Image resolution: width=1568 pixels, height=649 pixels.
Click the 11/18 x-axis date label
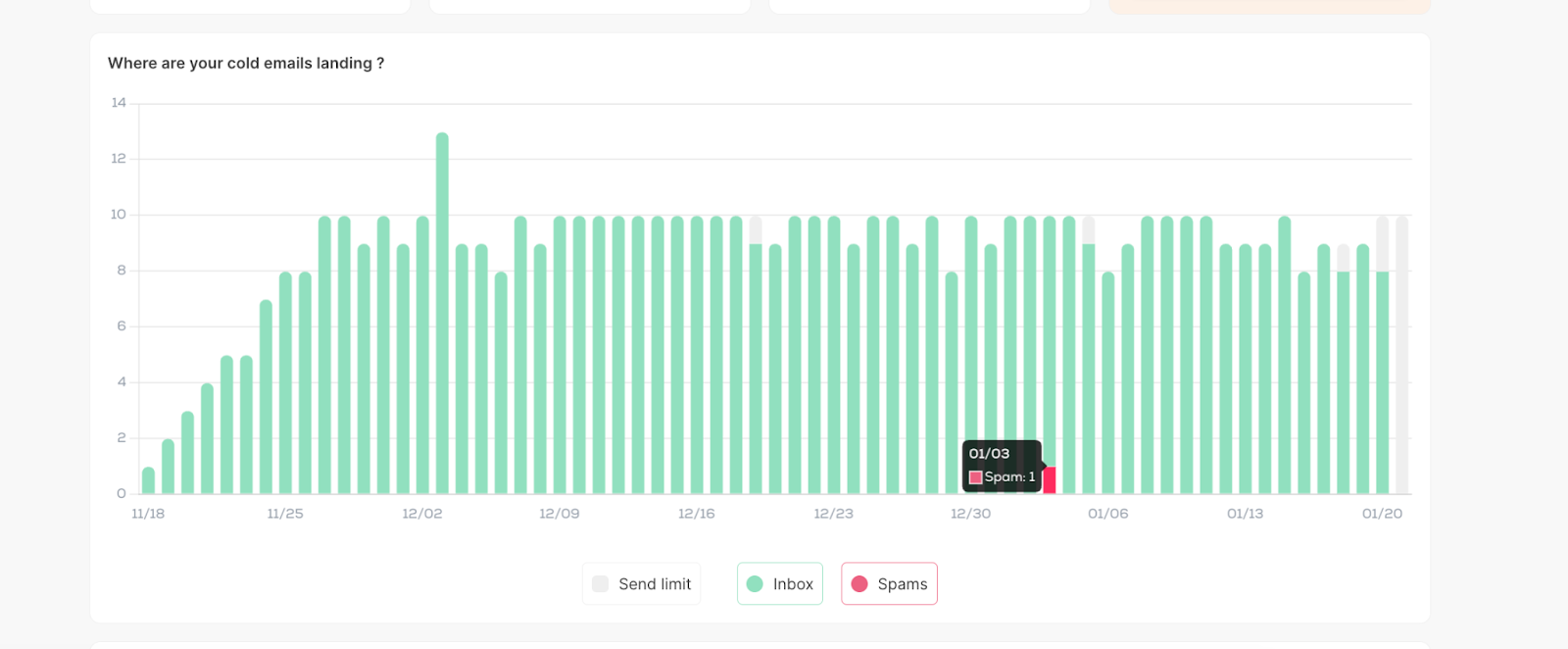click(148, 514)
